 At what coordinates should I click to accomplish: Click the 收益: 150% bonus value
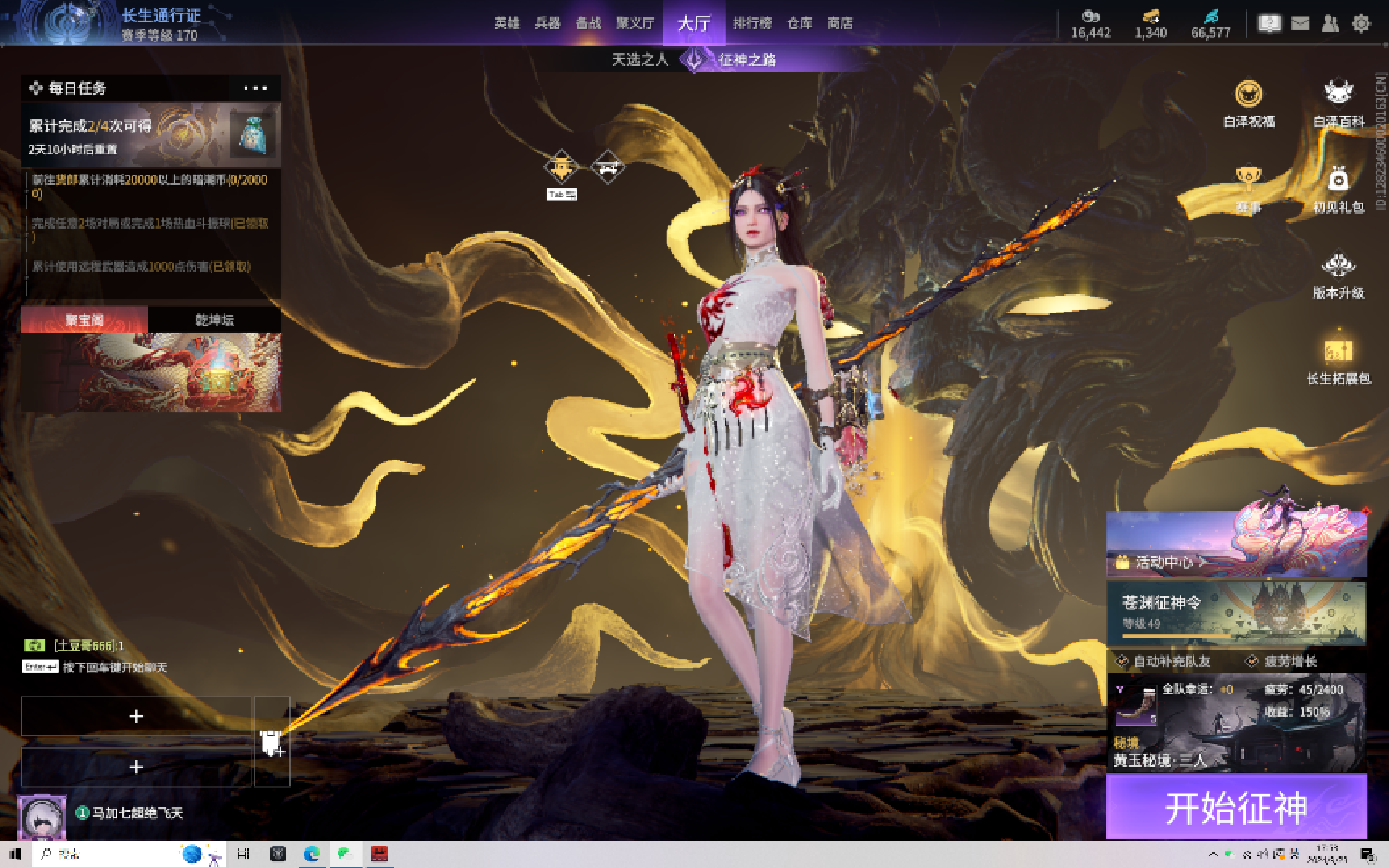1297,712
